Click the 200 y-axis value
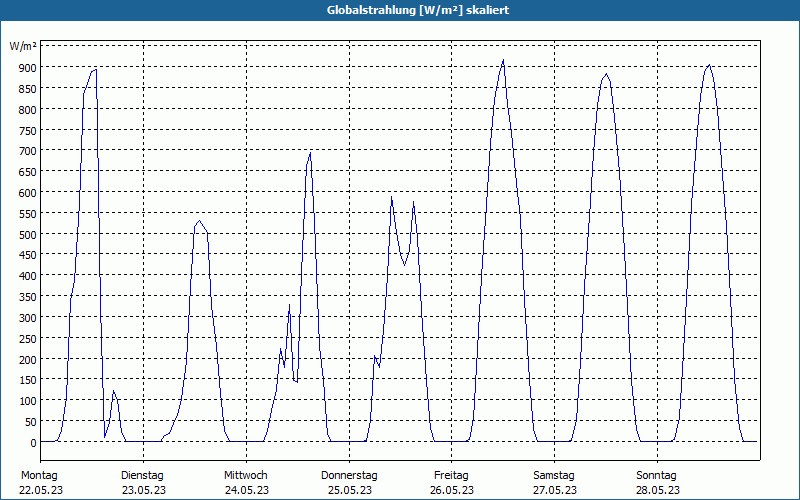 (28, 360)
